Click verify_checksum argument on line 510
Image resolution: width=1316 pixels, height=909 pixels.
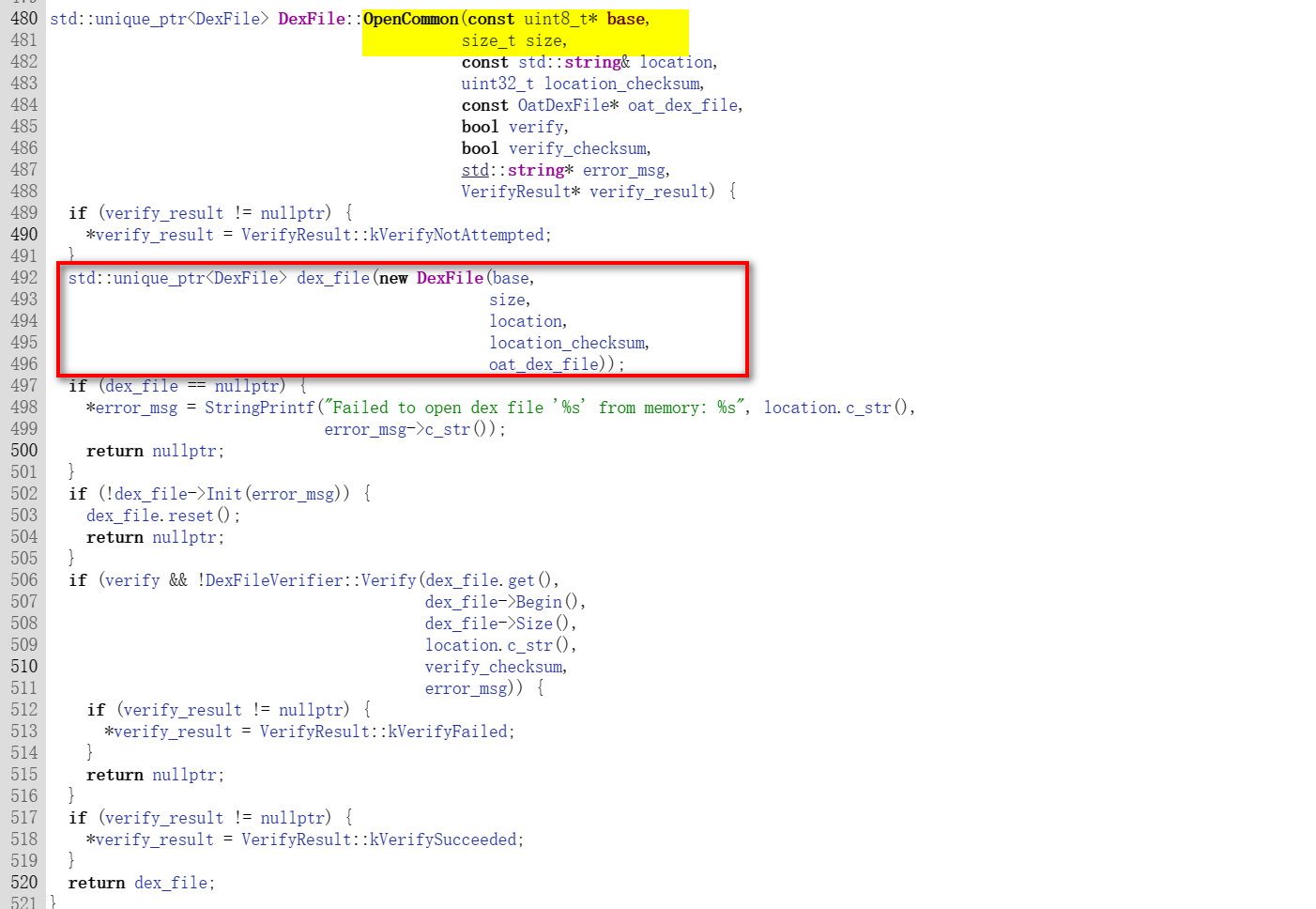coord(494,667)
